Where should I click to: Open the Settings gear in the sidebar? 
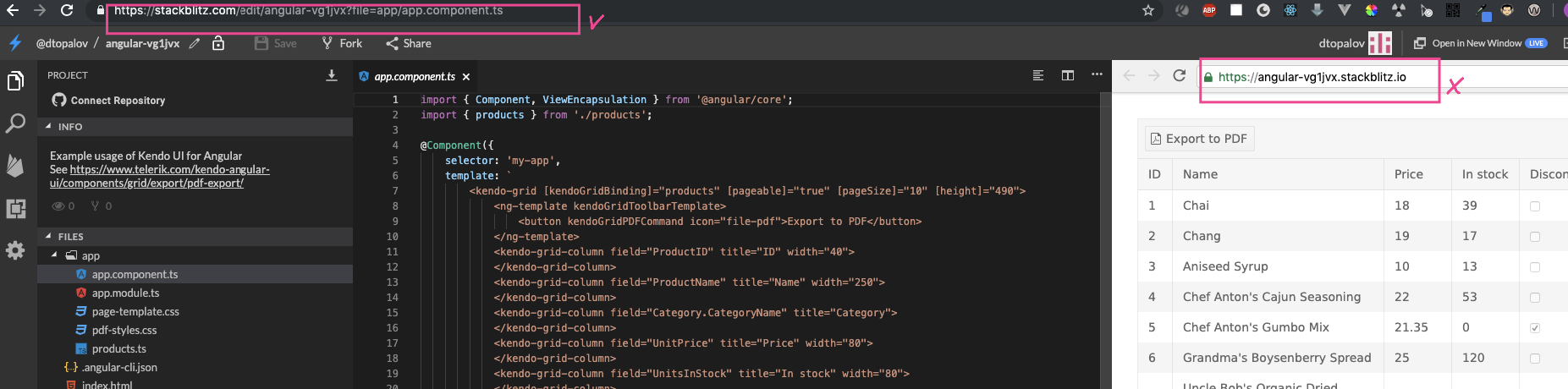coord(15,250)
